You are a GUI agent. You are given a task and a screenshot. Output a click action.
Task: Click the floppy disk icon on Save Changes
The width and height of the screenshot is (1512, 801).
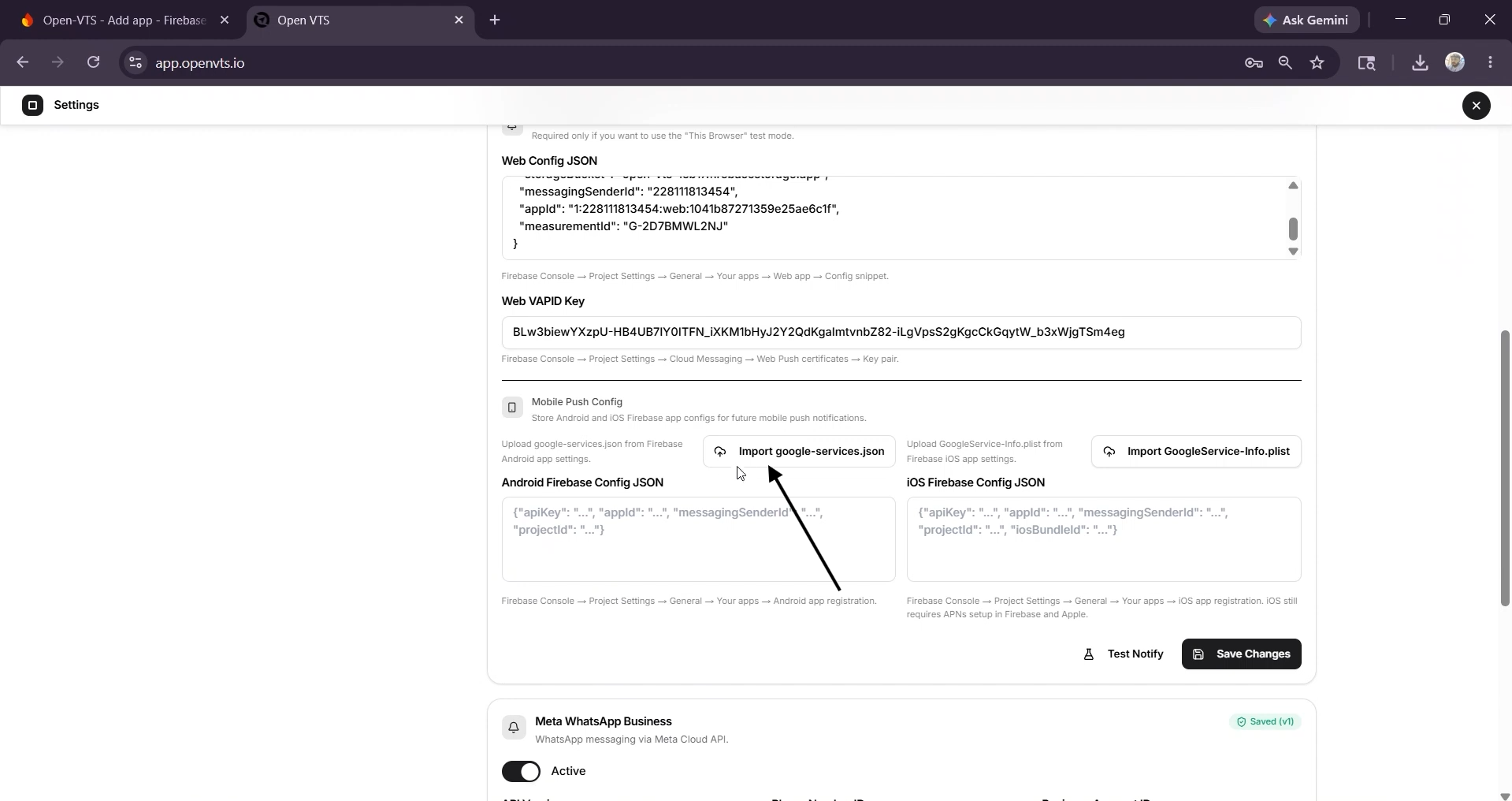tap(1198, 654)
